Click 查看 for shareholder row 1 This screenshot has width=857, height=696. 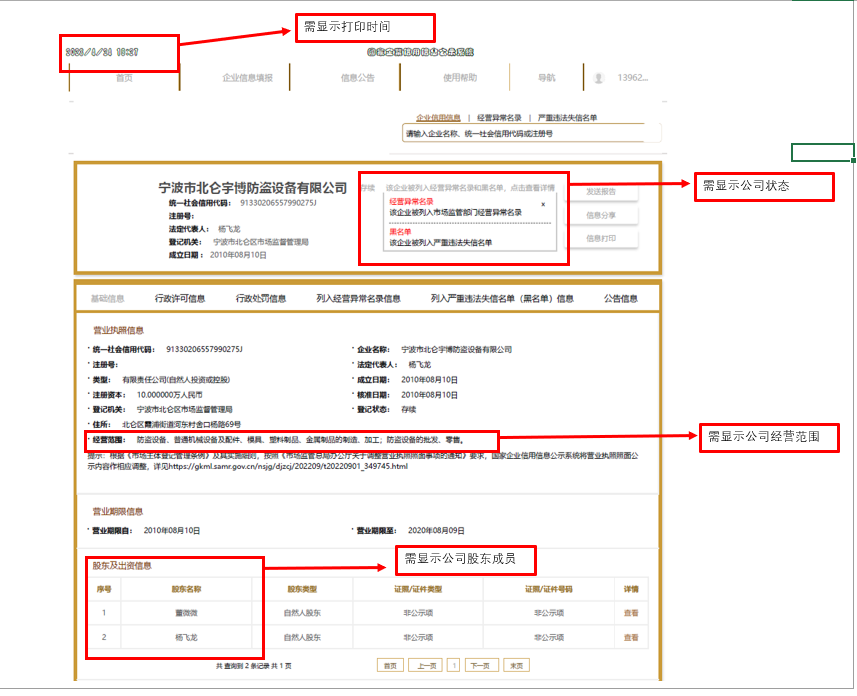631,613
